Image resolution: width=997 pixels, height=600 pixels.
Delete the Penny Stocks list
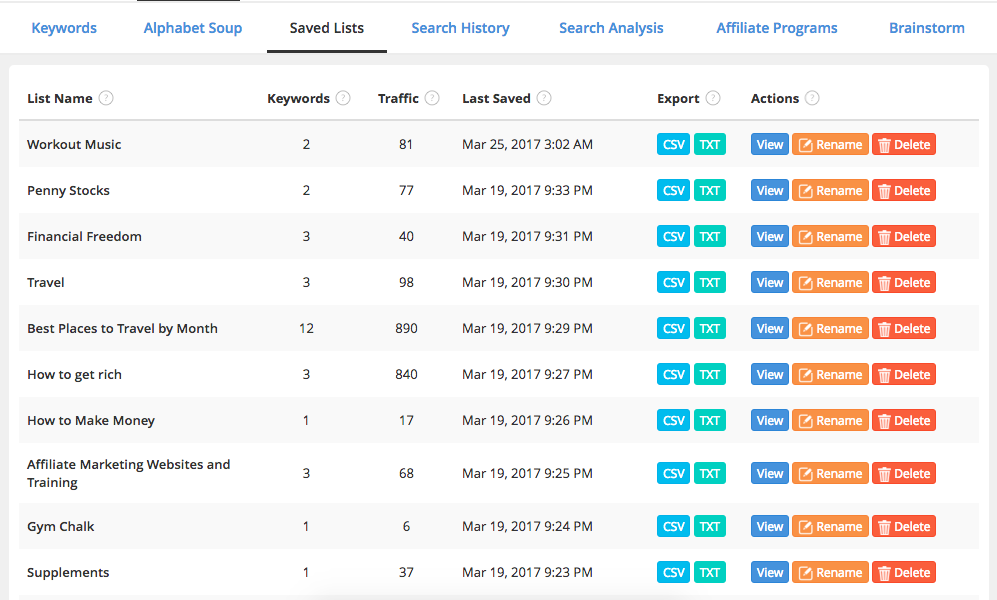click(904, 190)
